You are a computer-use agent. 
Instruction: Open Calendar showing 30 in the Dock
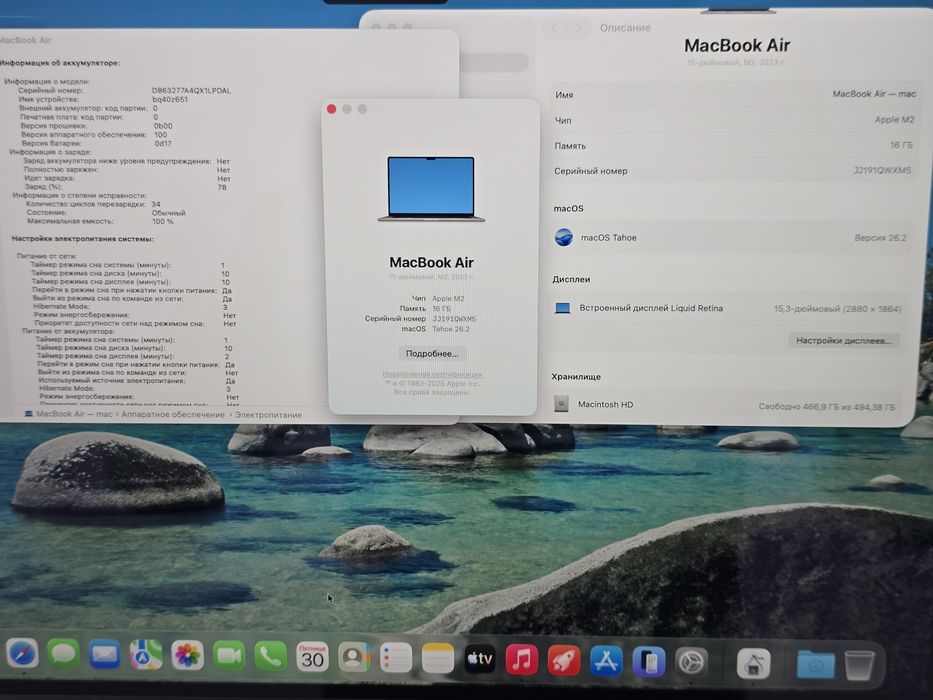(x=312, y=658)
